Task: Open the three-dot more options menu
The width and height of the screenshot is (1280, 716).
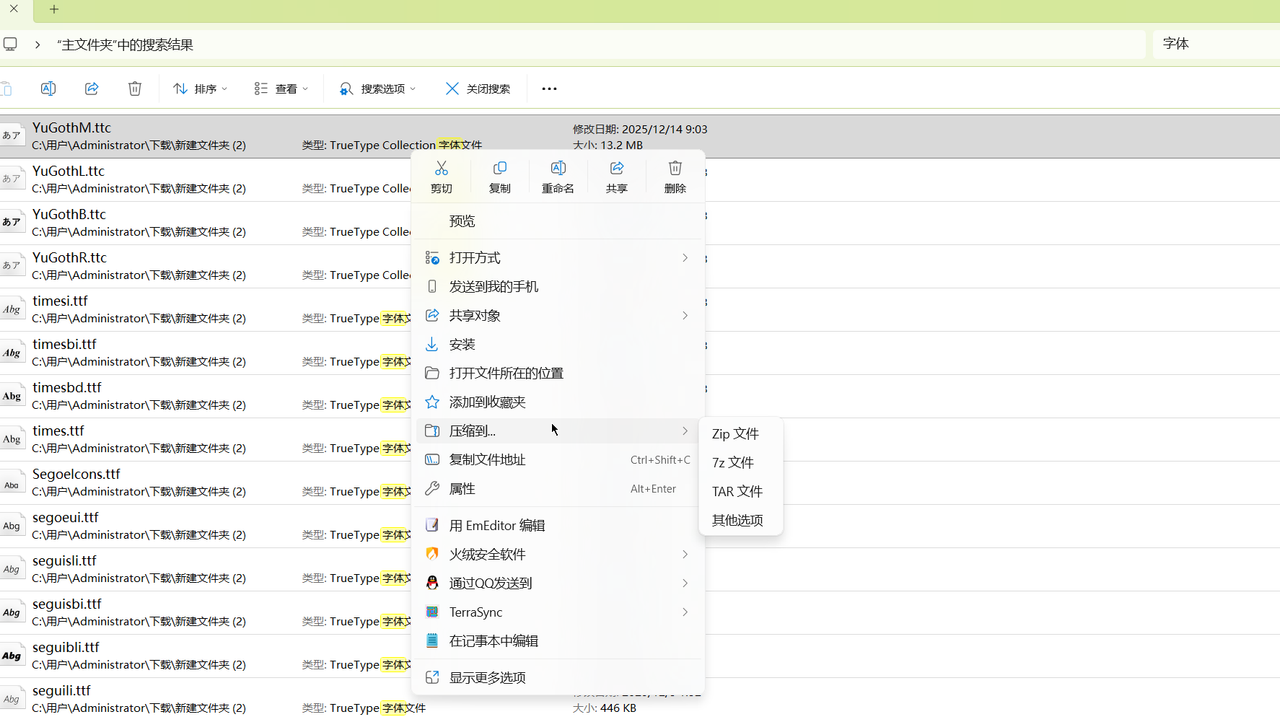Action: (x=549, y=88)
